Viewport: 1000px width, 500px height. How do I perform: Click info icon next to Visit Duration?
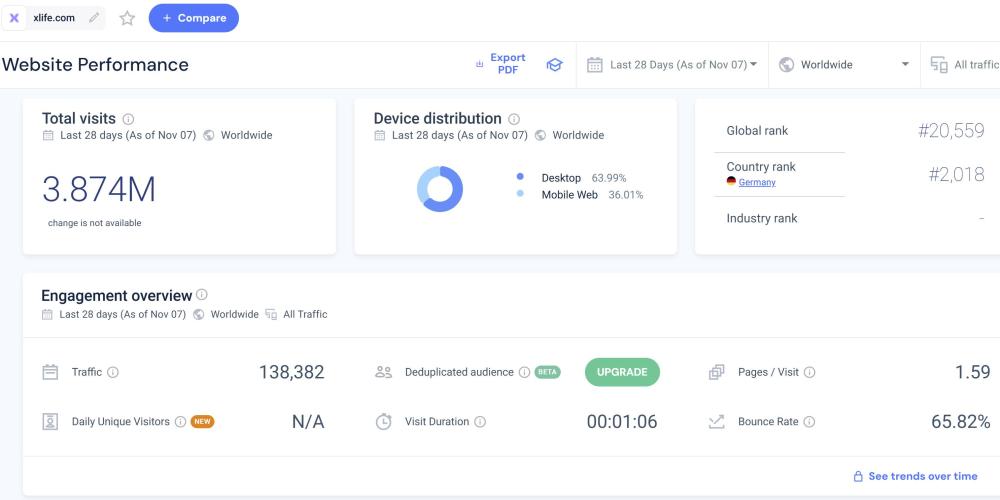coord(480,422)
